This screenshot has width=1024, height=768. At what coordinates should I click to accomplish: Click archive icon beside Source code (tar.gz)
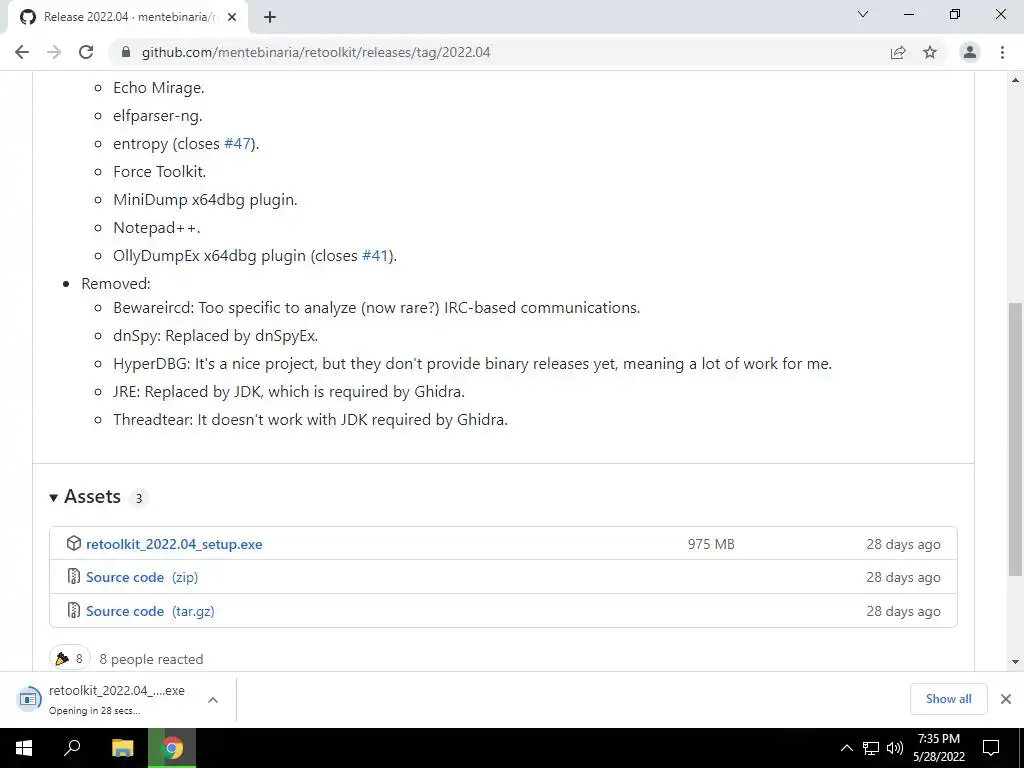coord(74,611)
